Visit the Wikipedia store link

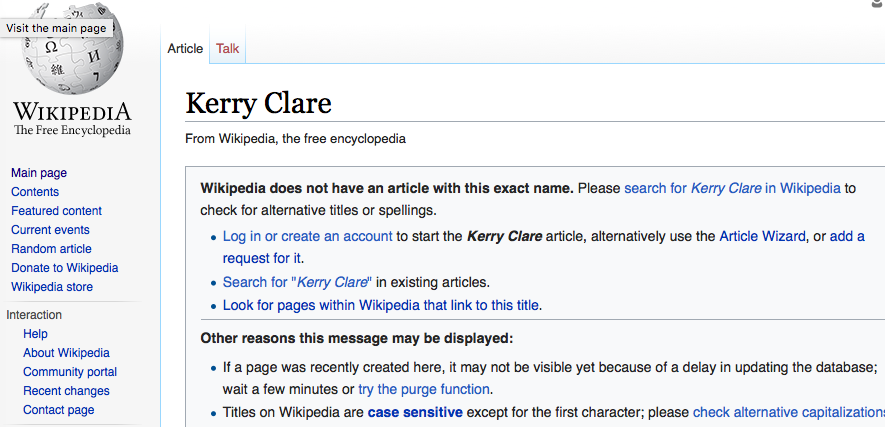click(52, 287)
